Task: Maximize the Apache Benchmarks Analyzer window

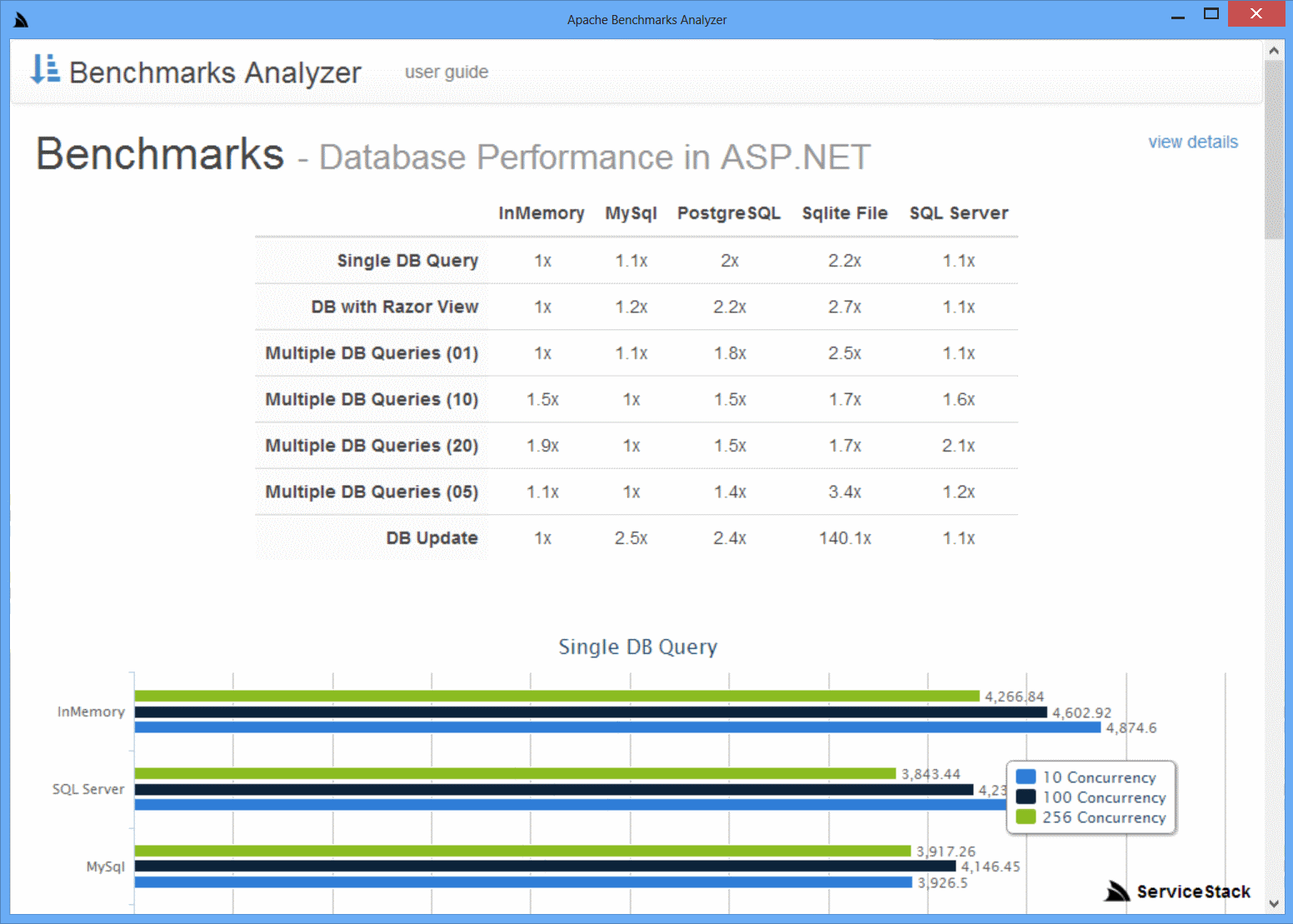Action: coord(1211,14)
